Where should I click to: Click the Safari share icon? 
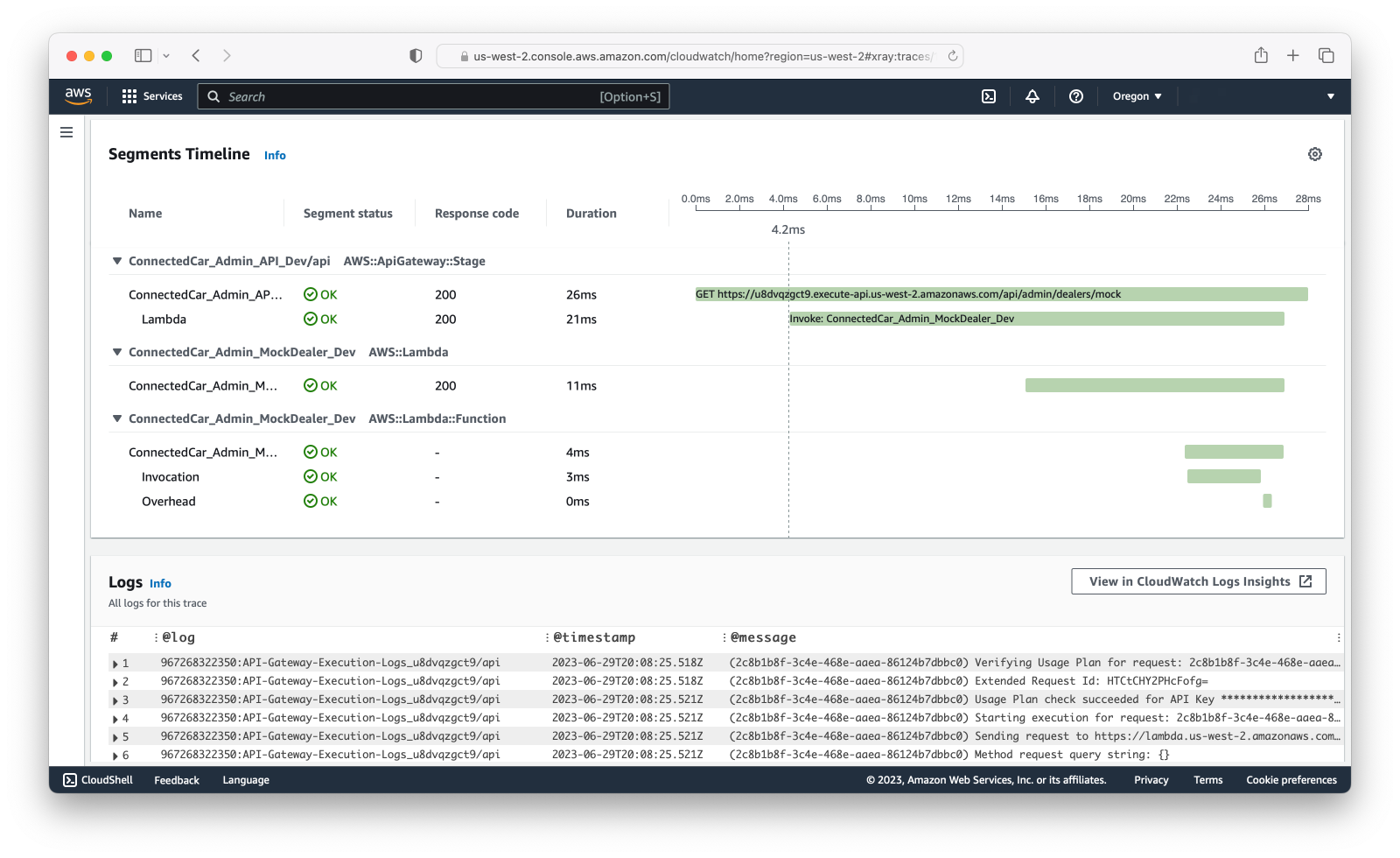[1261, 55]
